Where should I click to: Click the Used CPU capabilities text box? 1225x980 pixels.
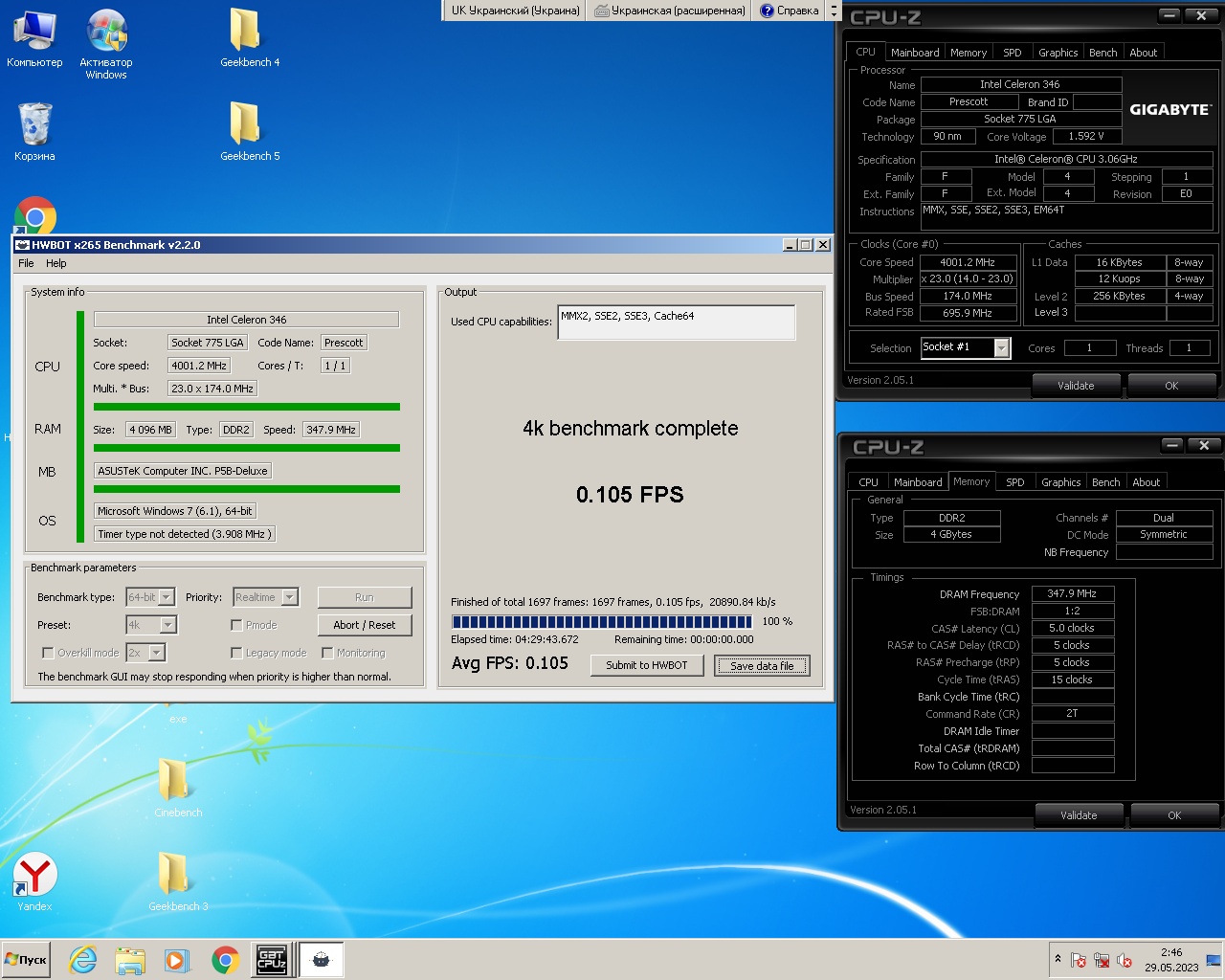[677, 323]
